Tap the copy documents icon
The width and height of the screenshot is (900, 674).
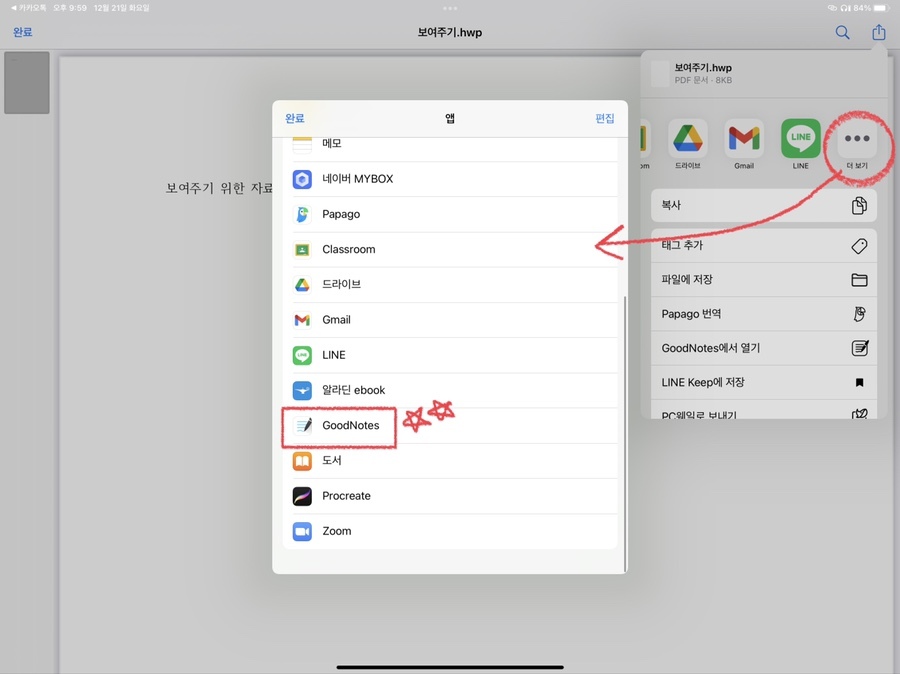859,205
